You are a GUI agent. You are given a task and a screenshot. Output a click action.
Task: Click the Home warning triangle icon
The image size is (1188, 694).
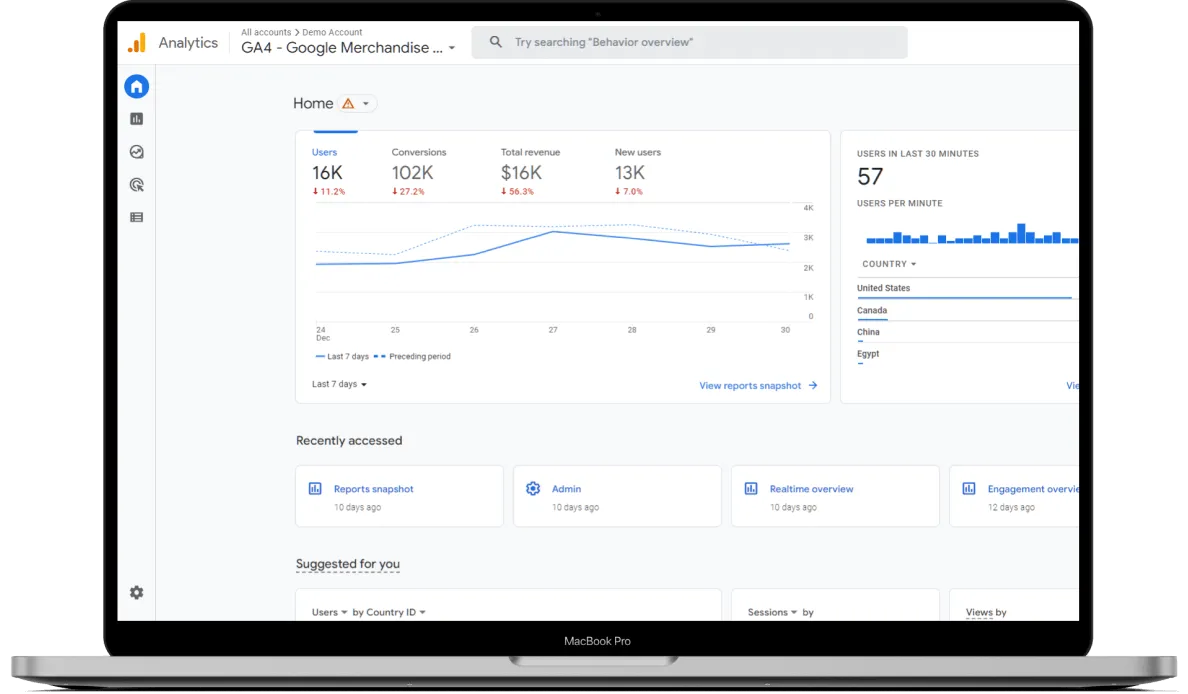348,104
